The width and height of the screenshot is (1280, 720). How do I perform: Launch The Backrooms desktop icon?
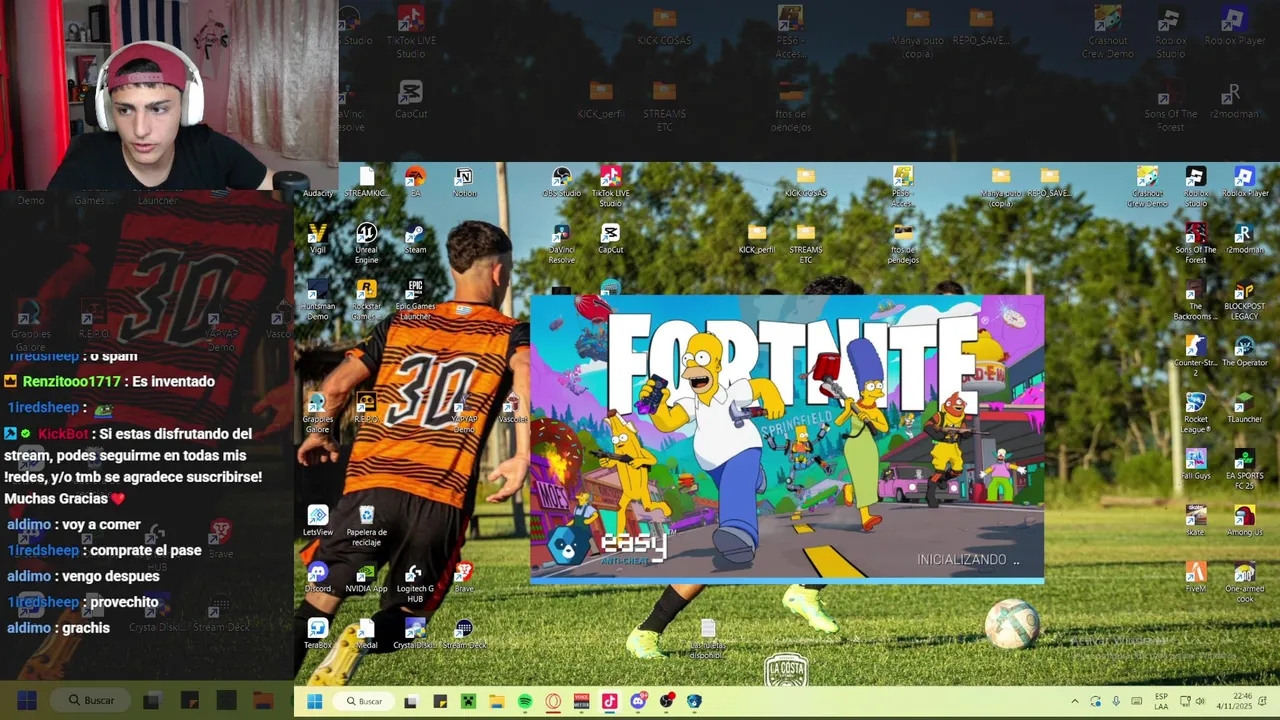(1196, 300)
